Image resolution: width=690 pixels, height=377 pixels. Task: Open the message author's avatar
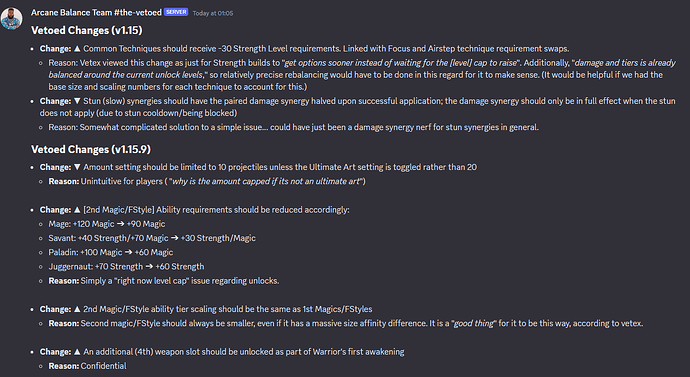tap(11, 18)
